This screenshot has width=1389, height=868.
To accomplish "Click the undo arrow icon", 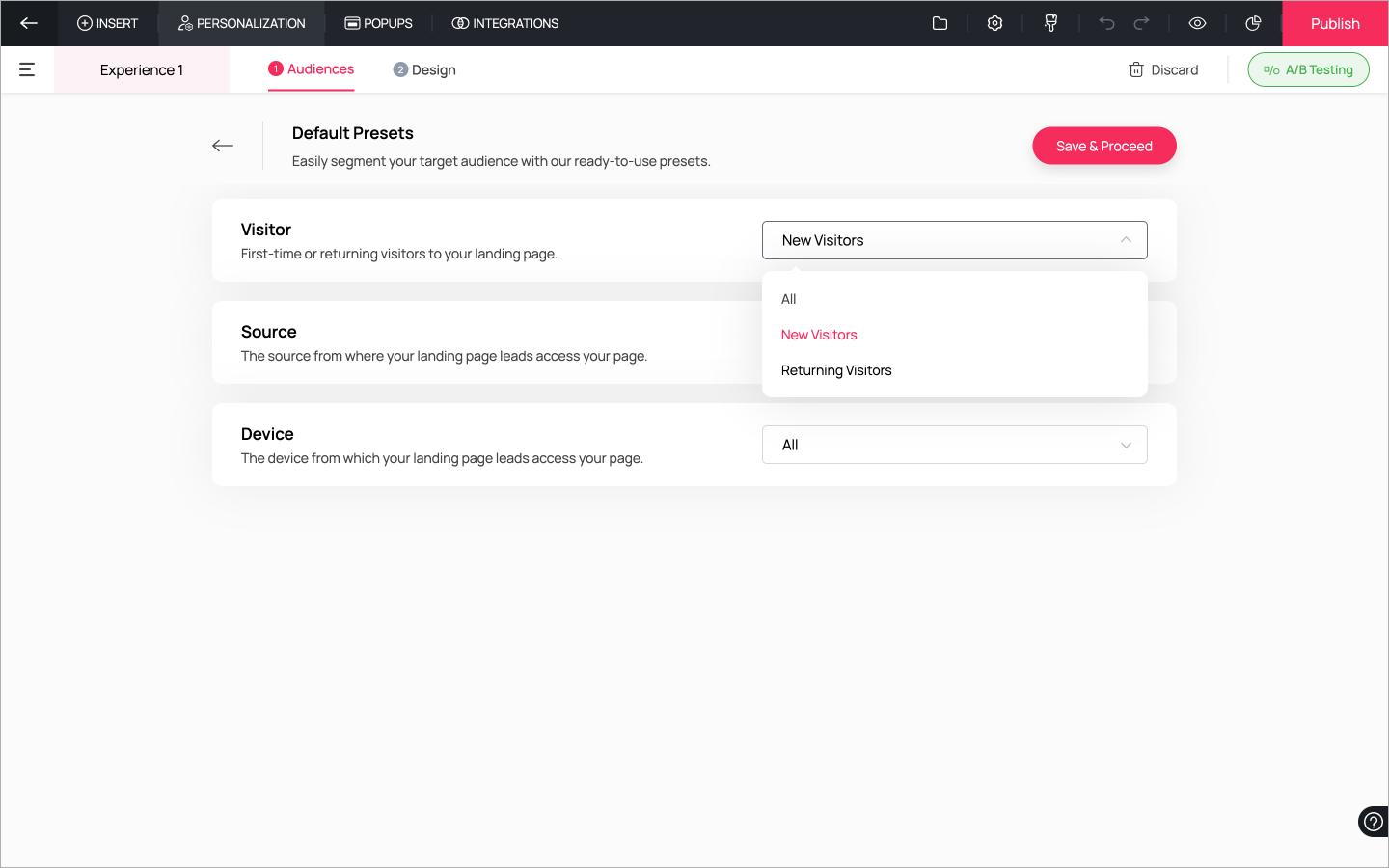I will (1106, 23).
